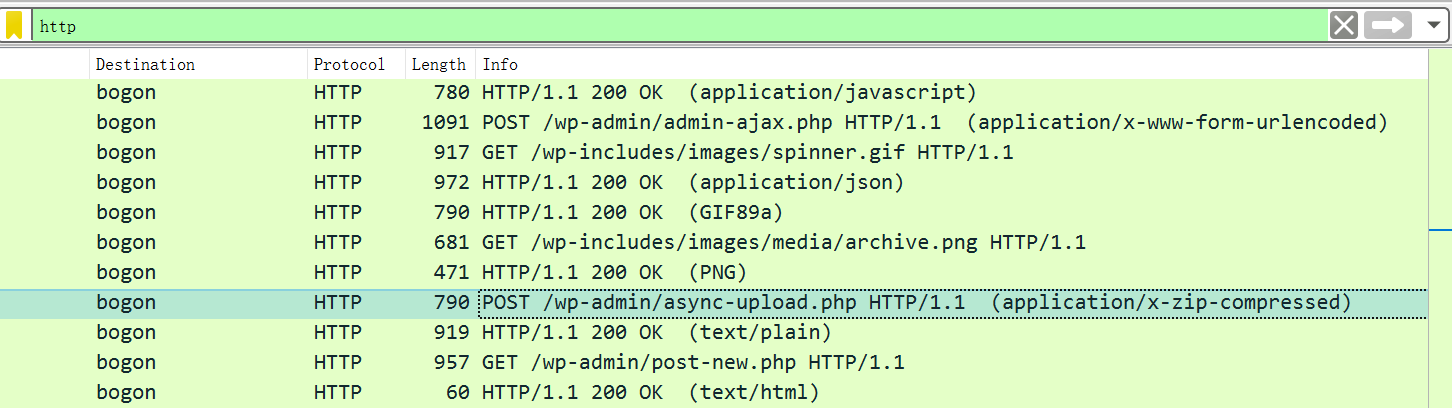Apply the display filter arrow button
The width and height of the screenshot is (1452, 408).
click(x=1387, y=25)
